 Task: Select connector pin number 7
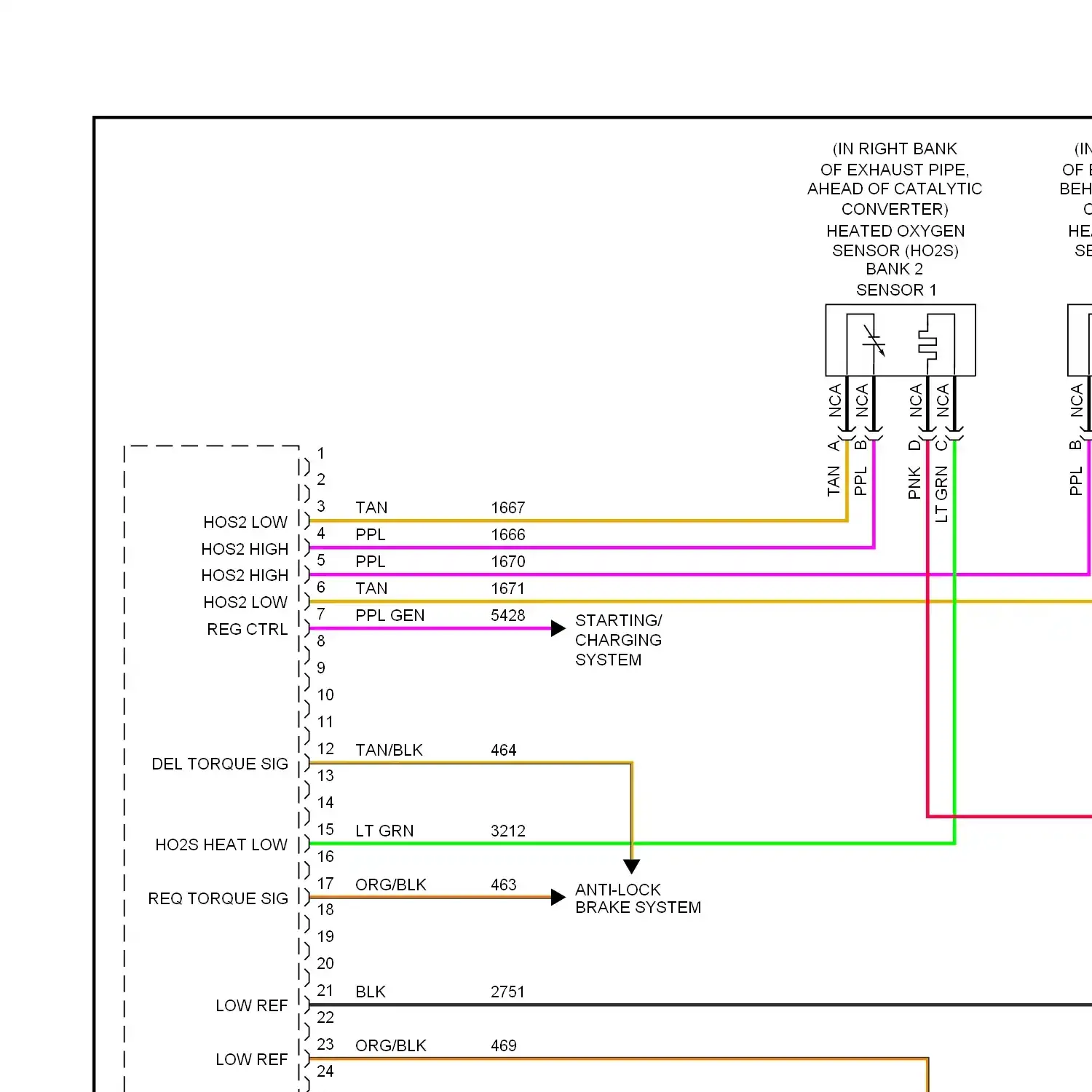[321, 614]
